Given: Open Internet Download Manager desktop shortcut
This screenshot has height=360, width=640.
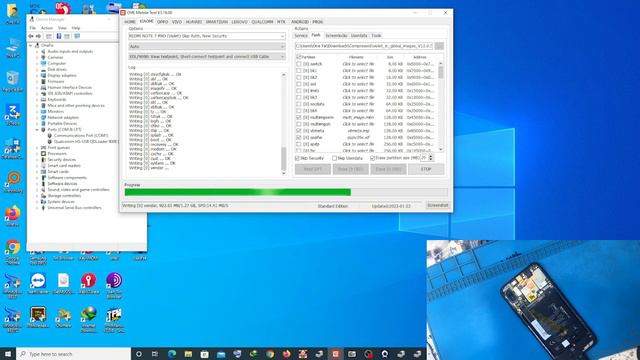Looking at the screenshot, I should pos(89,319).
